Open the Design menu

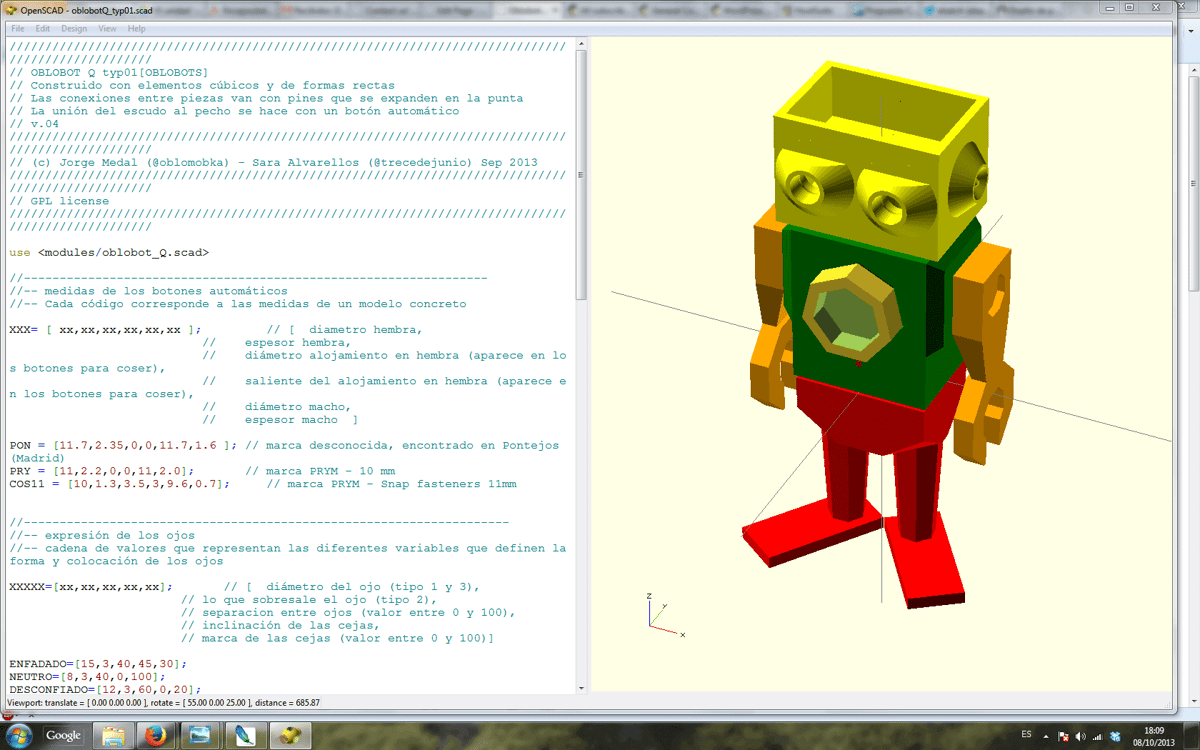tap(74, 29)
